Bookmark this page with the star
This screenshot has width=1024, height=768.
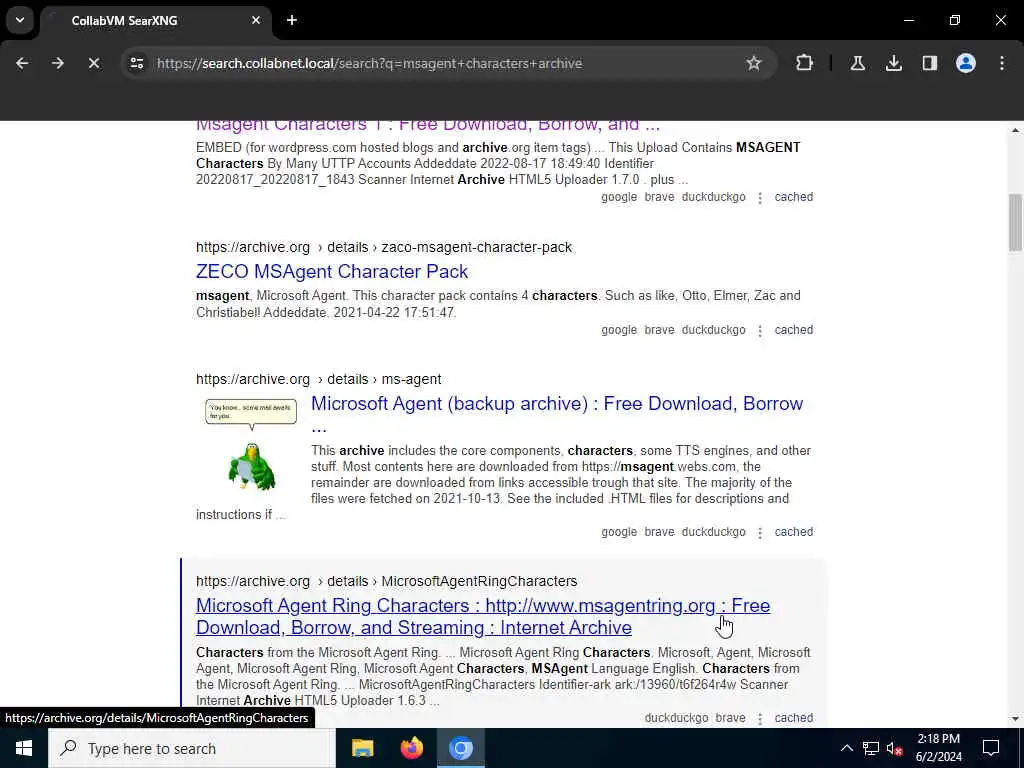[754, 63]
